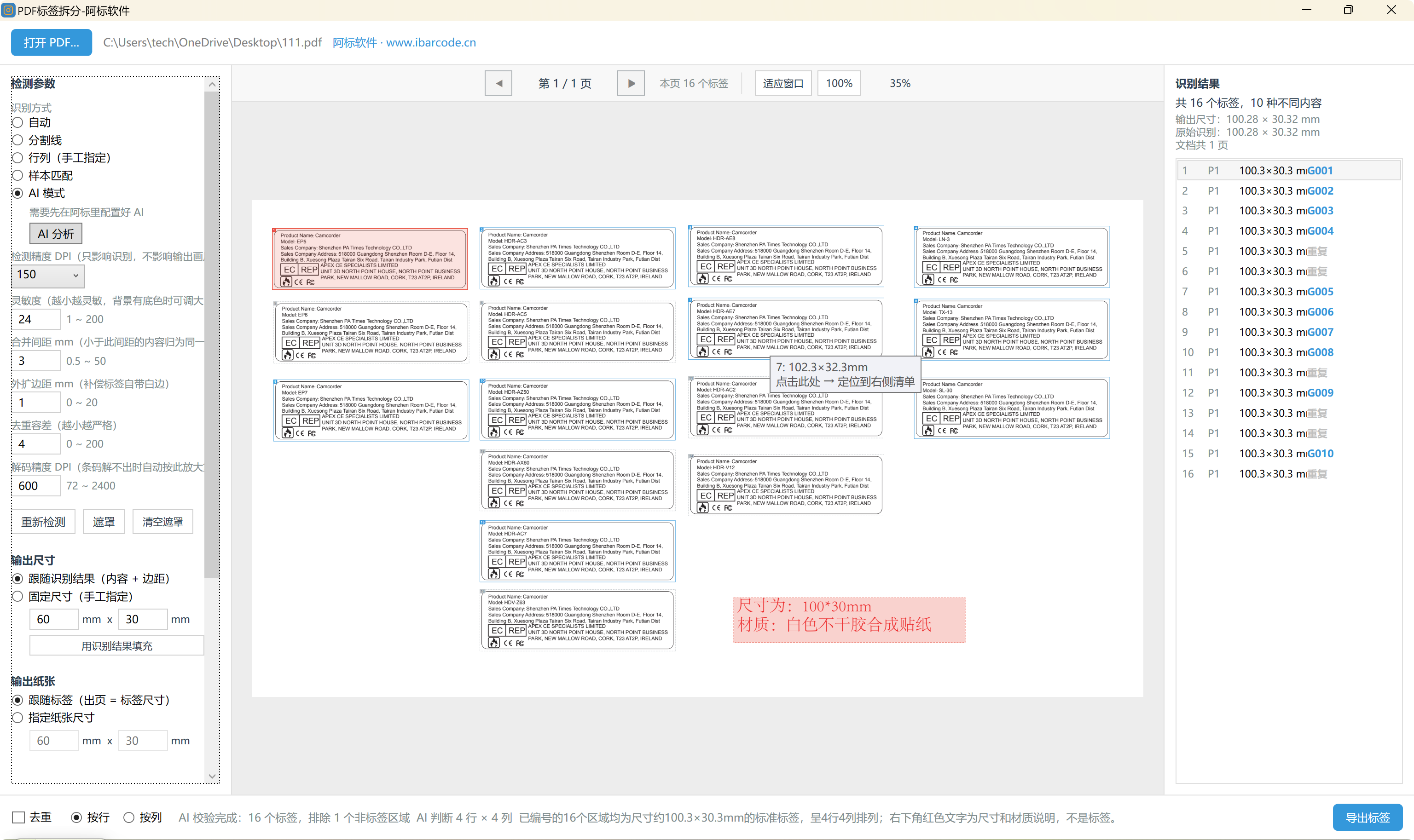
Task: Select result row G010 in list
Action: tap(1288, 454)
